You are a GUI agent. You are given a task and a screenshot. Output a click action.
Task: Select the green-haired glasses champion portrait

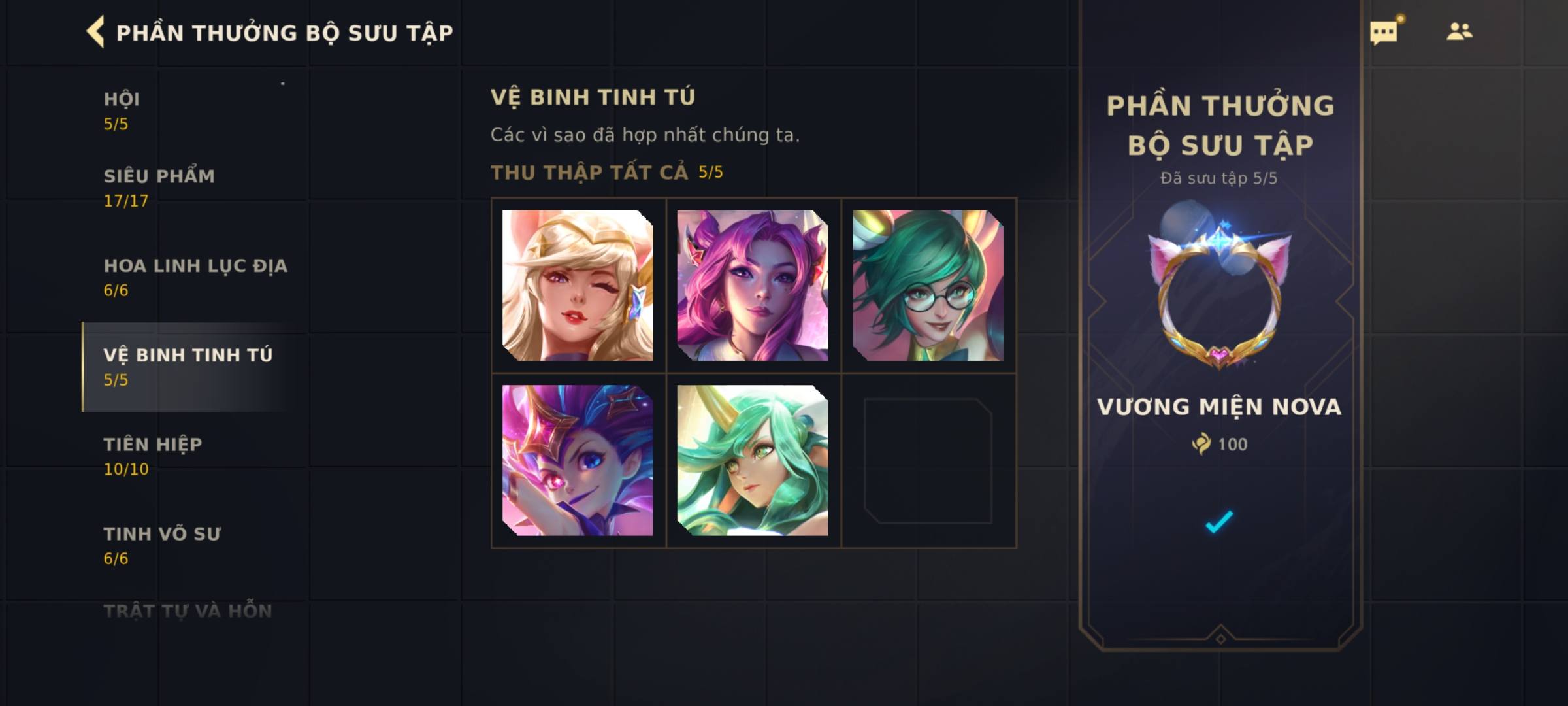[928, 285]
